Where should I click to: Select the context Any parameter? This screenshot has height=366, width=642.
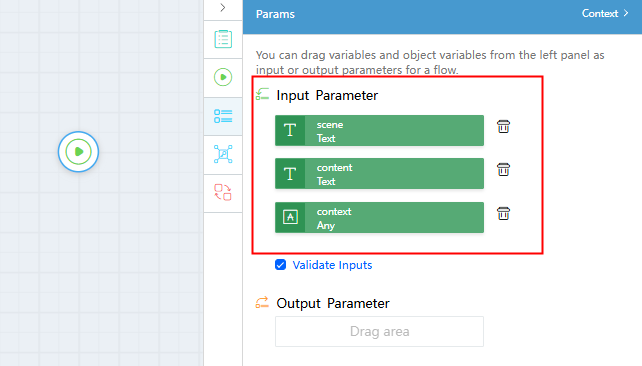tap(379, 217)
